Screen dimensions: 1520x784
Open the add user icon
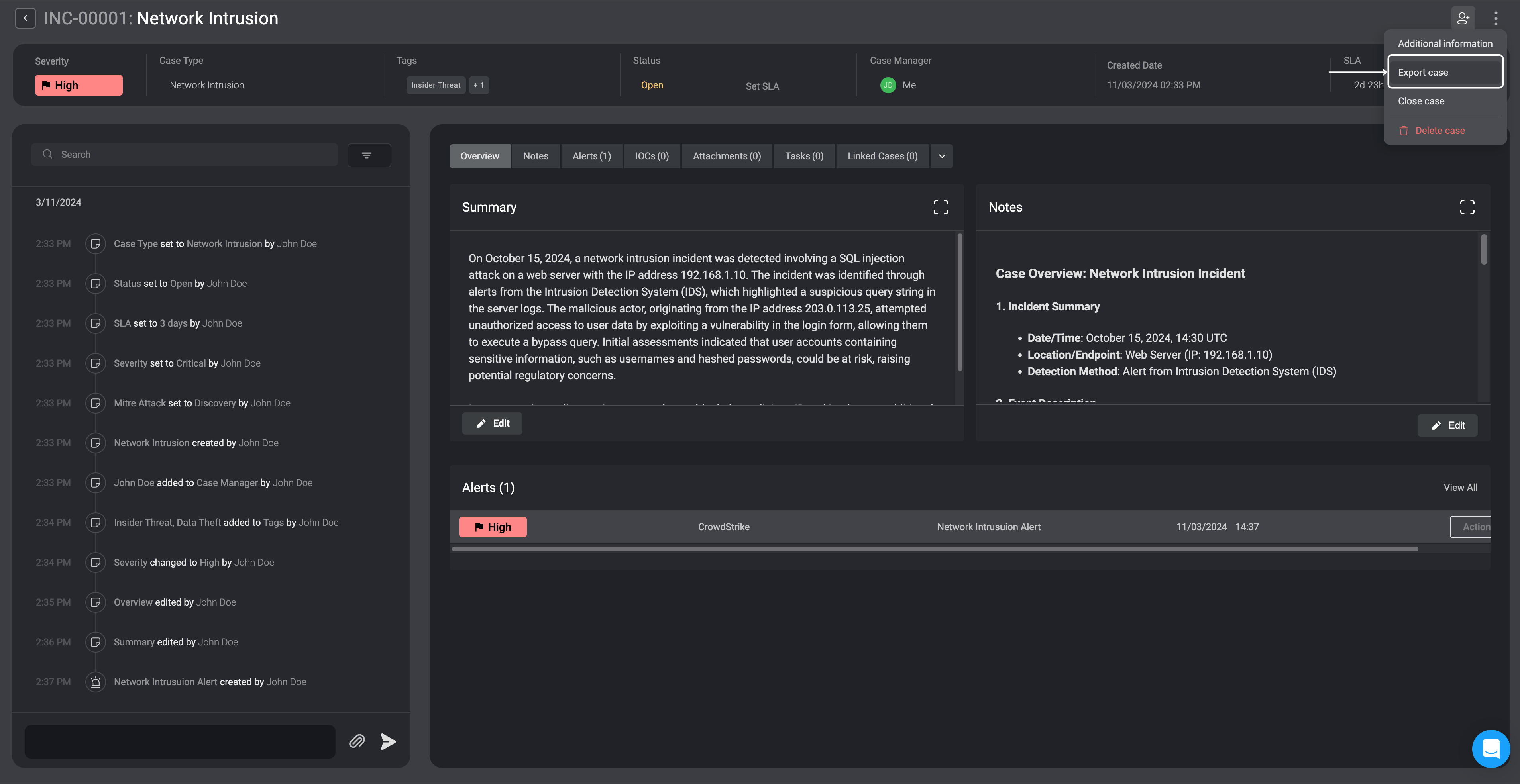1463,18
